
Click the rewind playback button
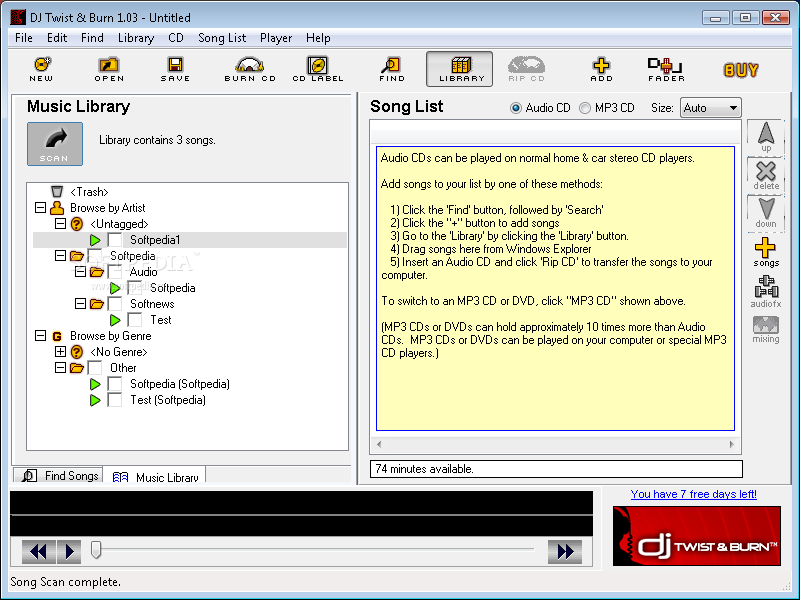coord(39,552)
